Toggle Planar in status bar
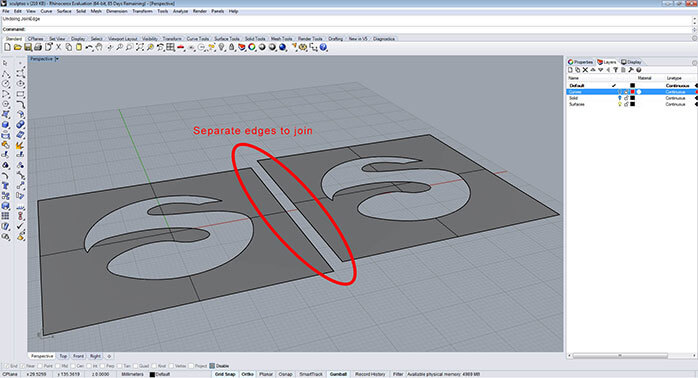 tap(266, 374)
